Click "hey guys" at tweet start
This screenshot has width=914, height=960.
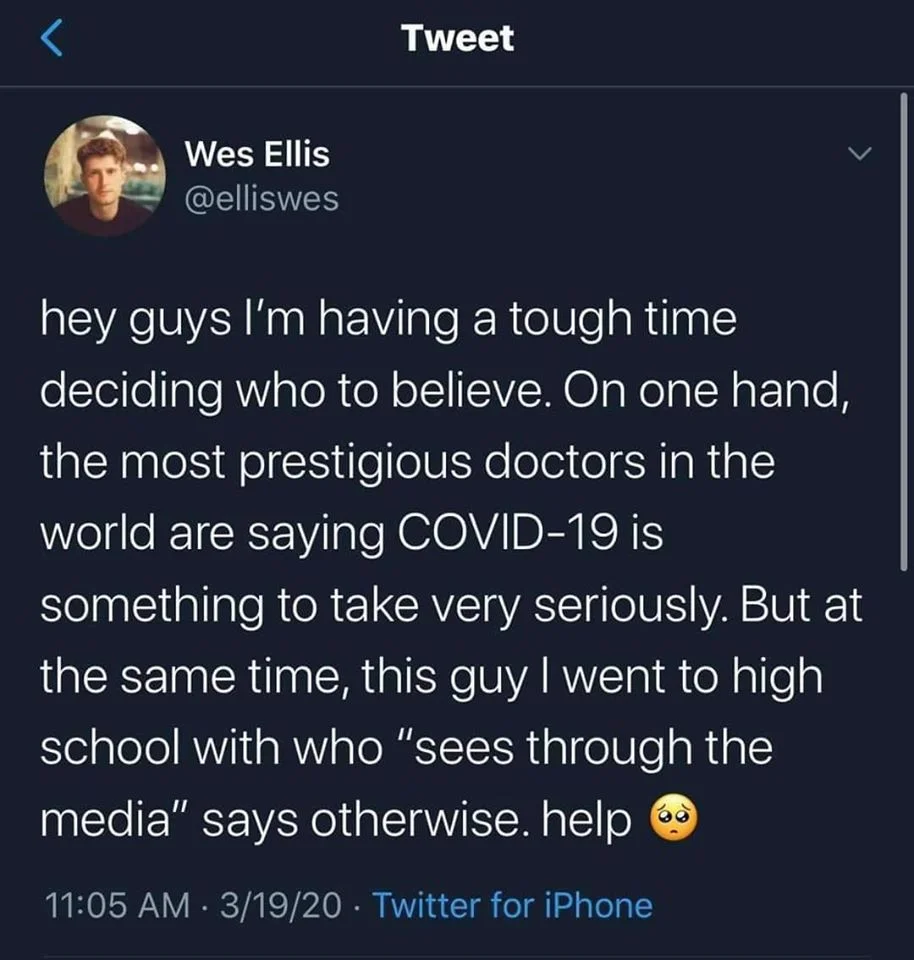135,320
